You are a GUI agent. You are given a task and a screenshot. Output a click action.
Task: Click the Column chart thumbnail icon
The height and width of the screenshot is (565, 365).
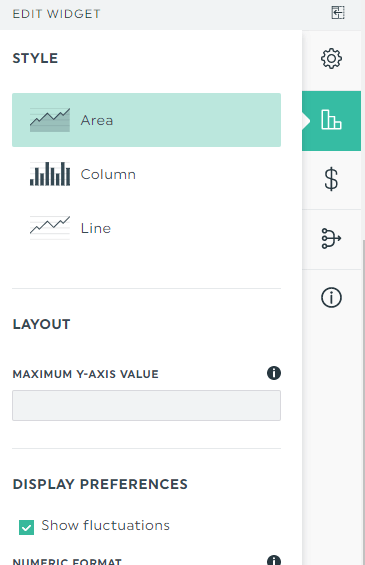[x=50, y=174]
